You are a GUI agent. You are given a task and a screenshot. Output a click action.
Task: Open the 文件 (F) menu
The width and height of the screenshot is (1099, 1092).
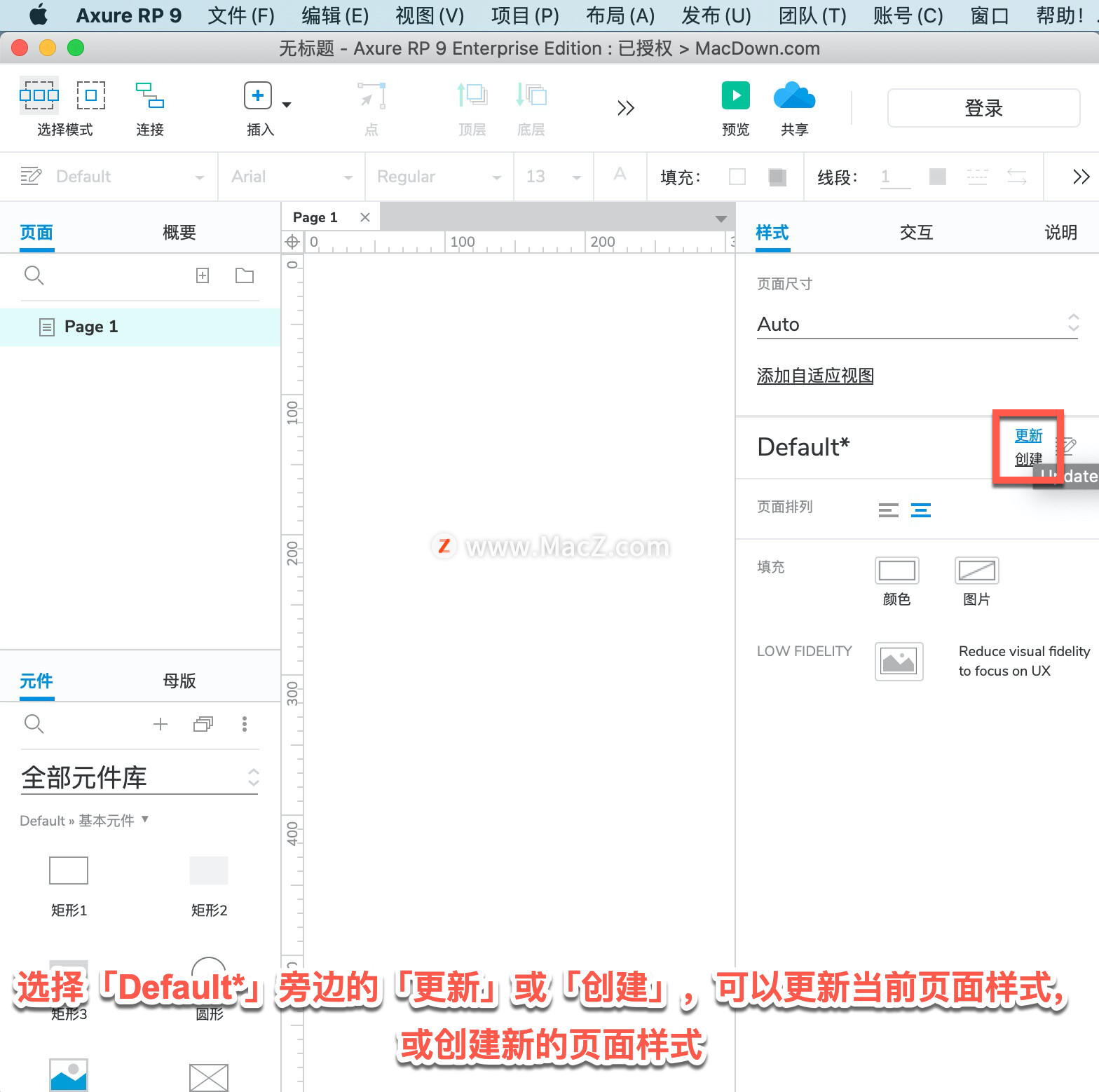241,15
